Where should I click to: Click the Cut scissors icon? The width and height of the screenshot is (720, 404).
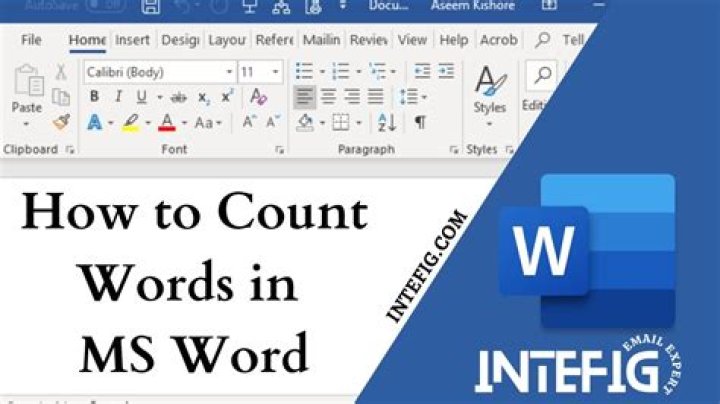(x=61, y=72)
